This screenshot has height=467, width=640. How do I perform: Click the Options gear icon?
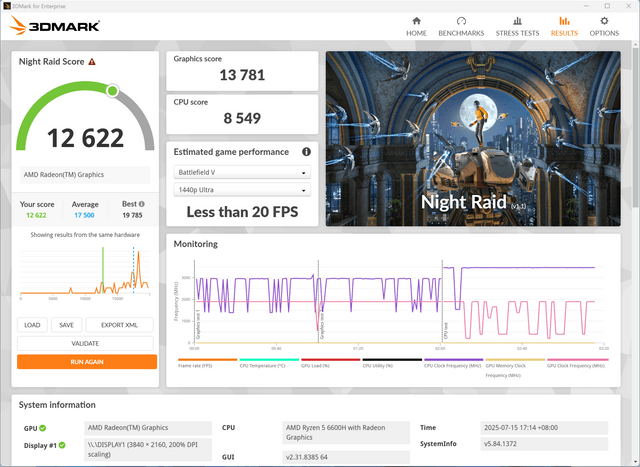(604, 21)
